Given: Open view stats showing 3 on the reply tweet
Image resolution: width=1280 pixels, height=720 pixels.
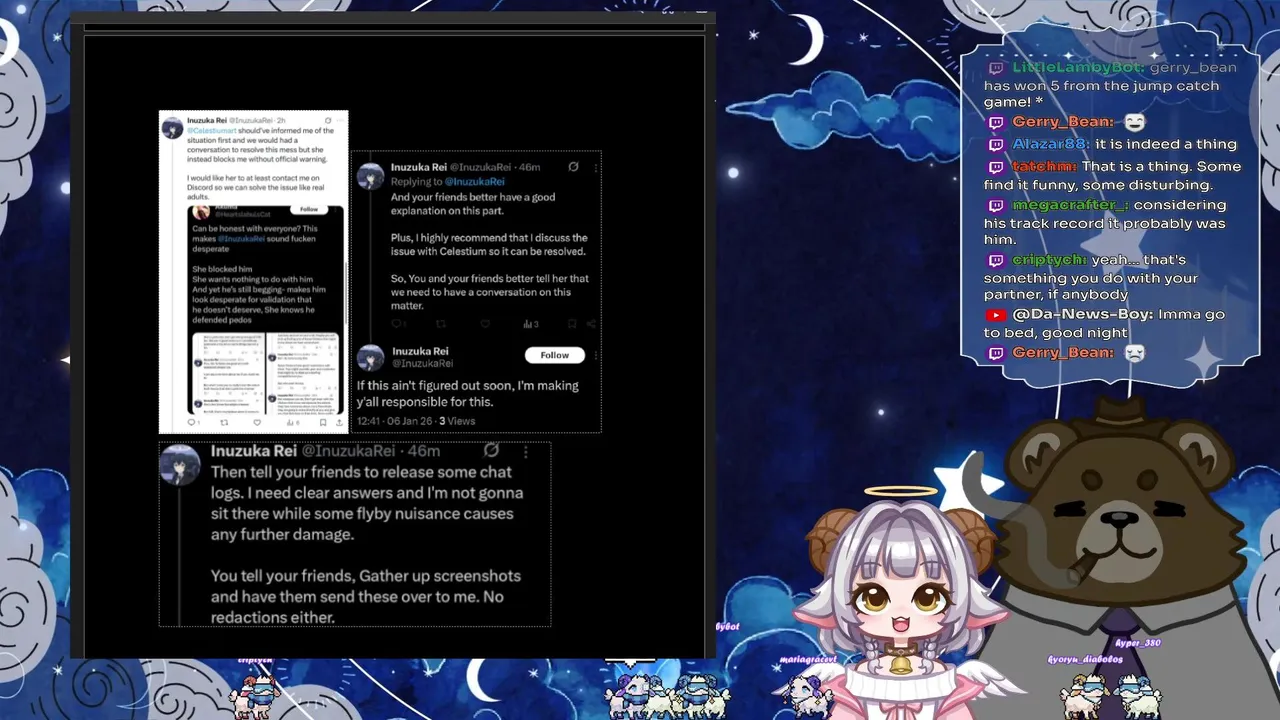Looking at the screenshot, I should click(531, 324).
